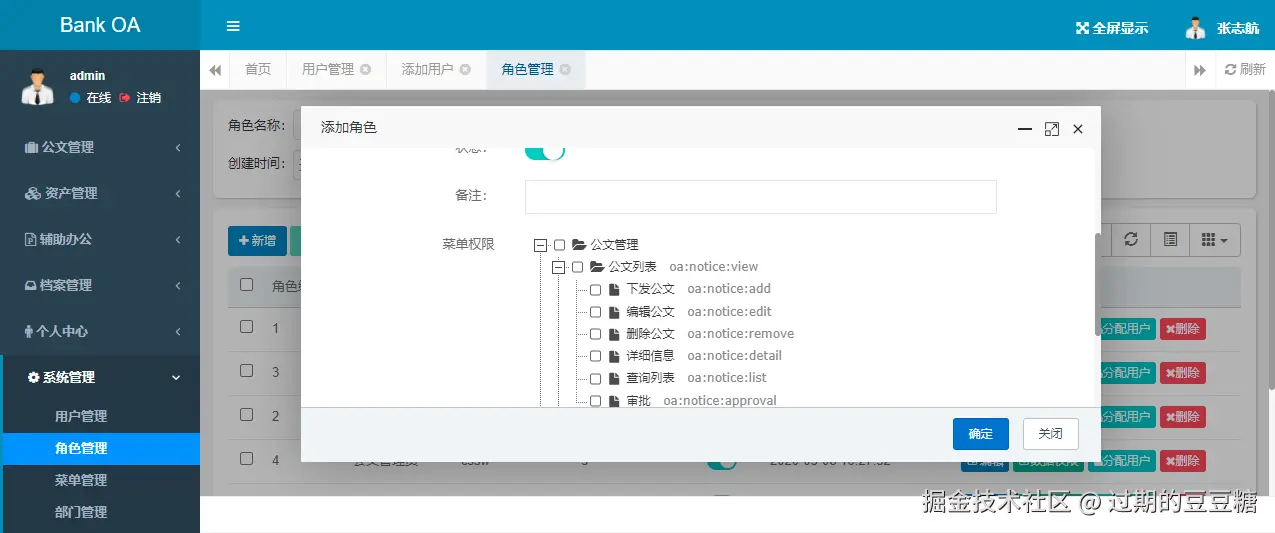Collapse the 公文管理 tree node

coord(541,245)
